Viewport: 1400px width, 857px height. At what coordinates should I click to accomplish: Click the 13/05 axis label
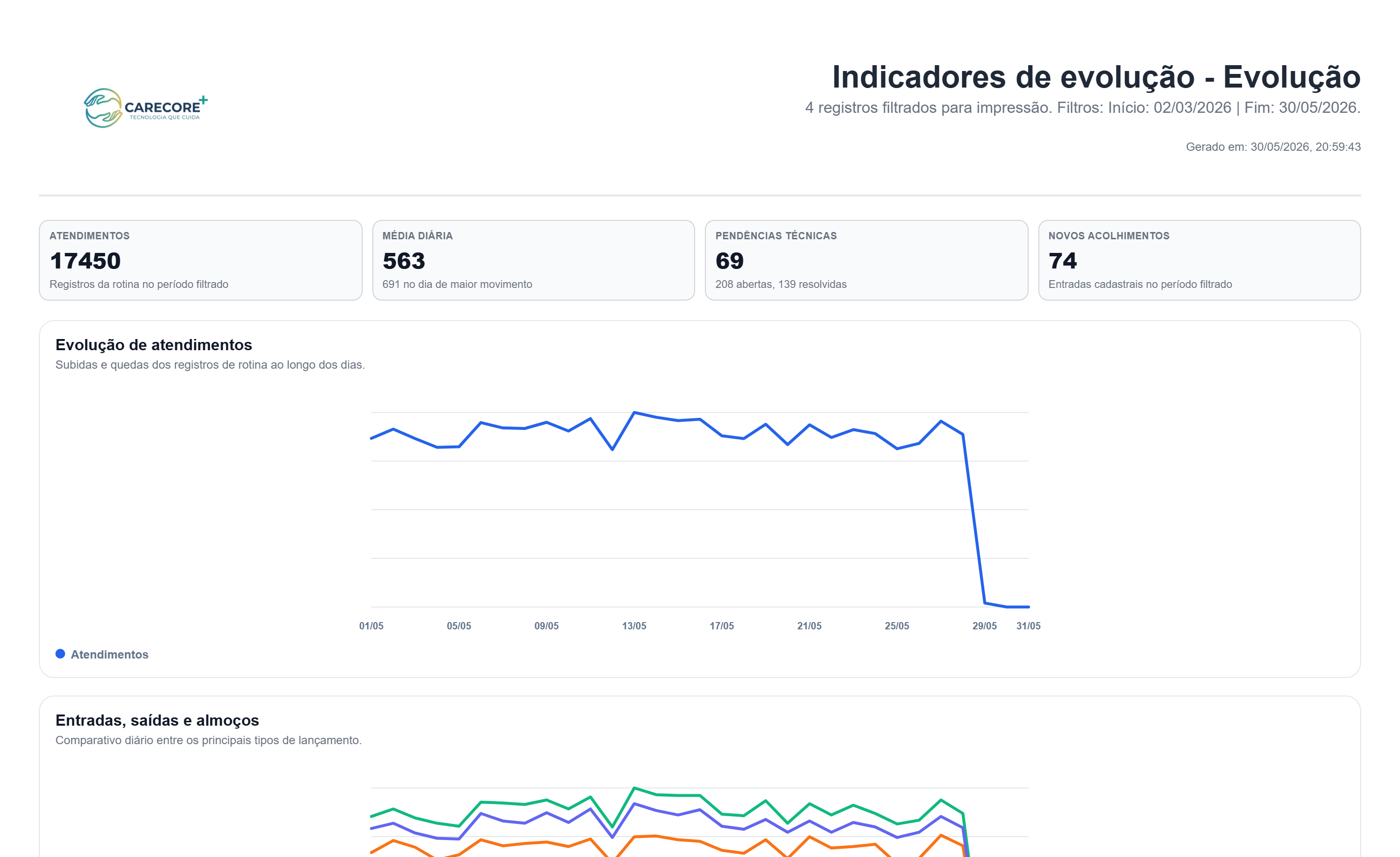pyautogui.click(x=634, y=626)
